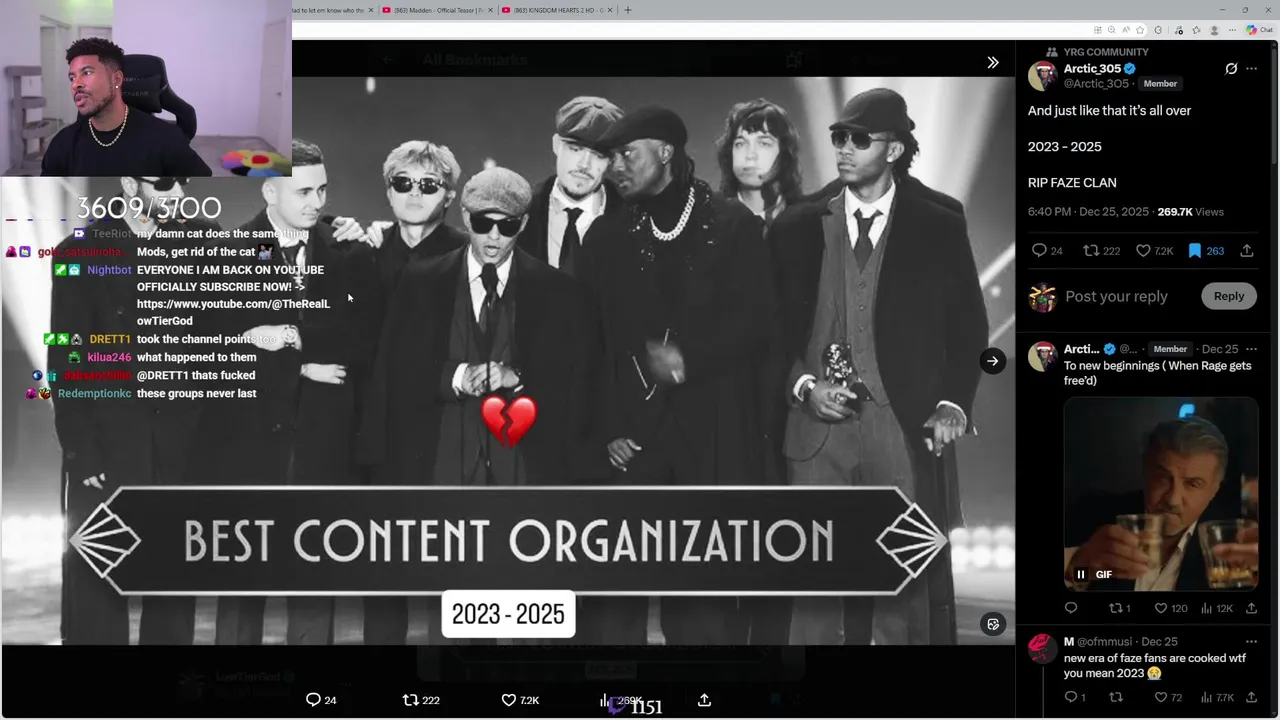Open the browser settings and more menu
The height and width of the screenshot is (720, 1280).
[1232, 30]
